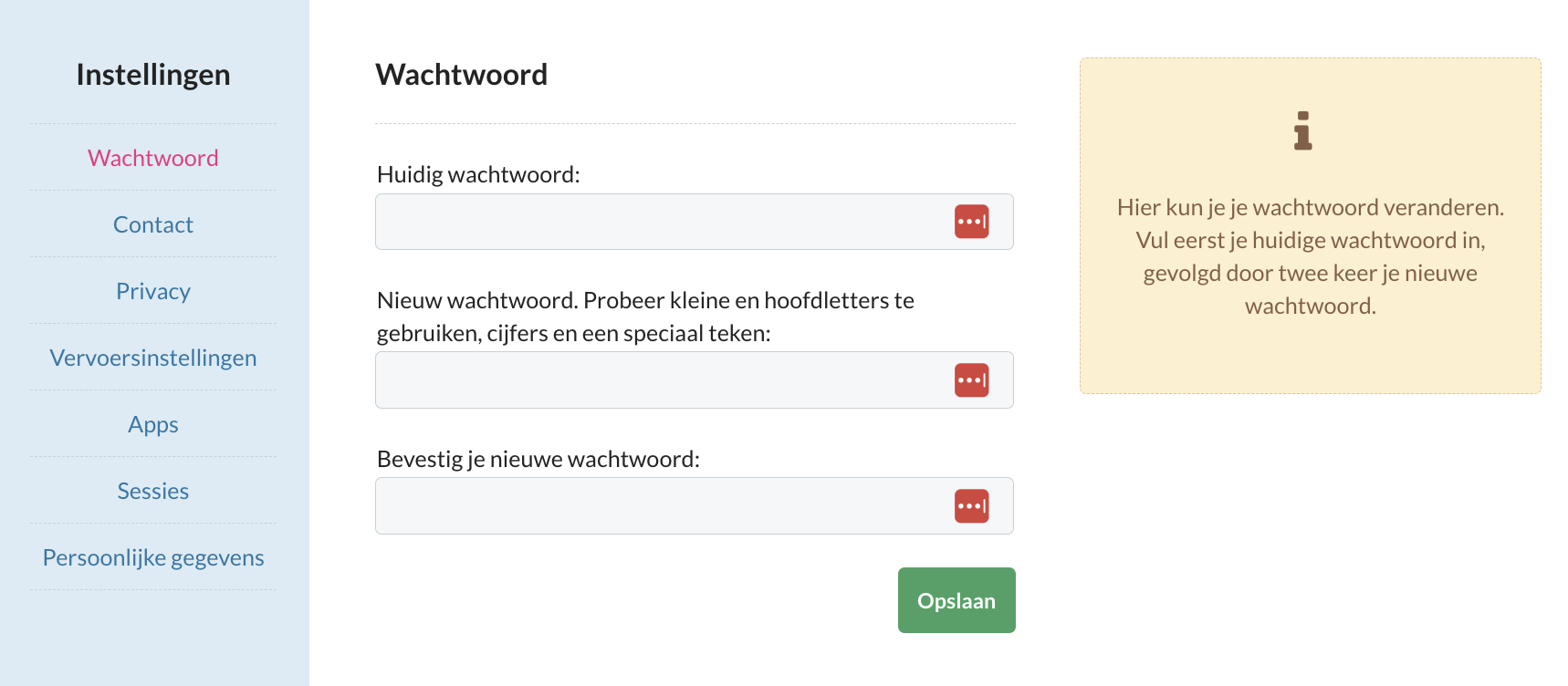Click password manager icon in Huidig wachtwoord field
Image resolution: width=1568 pixels, height=686 pixels.
pyautogui.click(x=971, y=222)
